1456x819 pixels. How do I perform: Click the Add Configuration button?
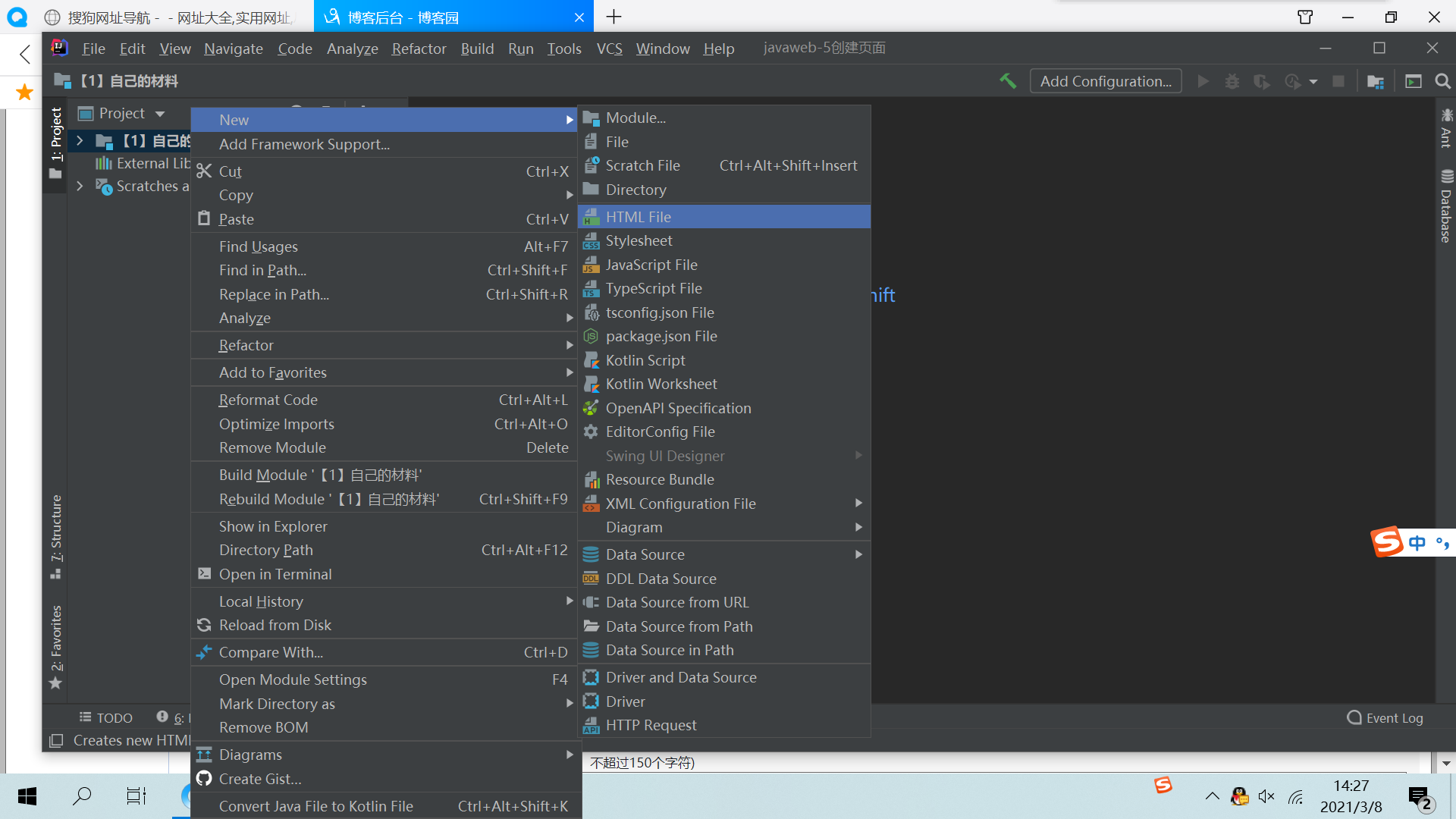(x=1105, y=81)
